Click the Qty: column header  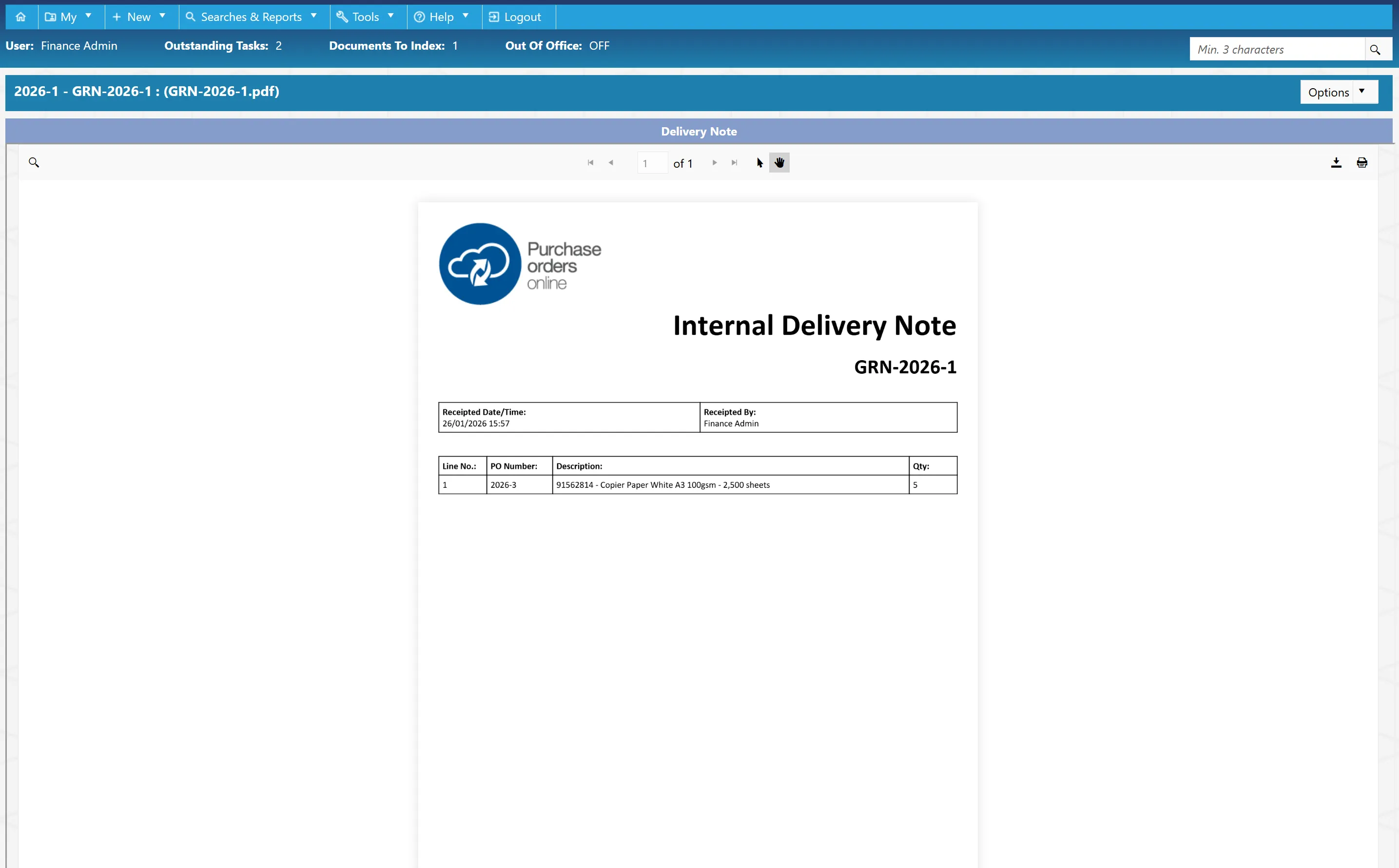tap(933, 465)
